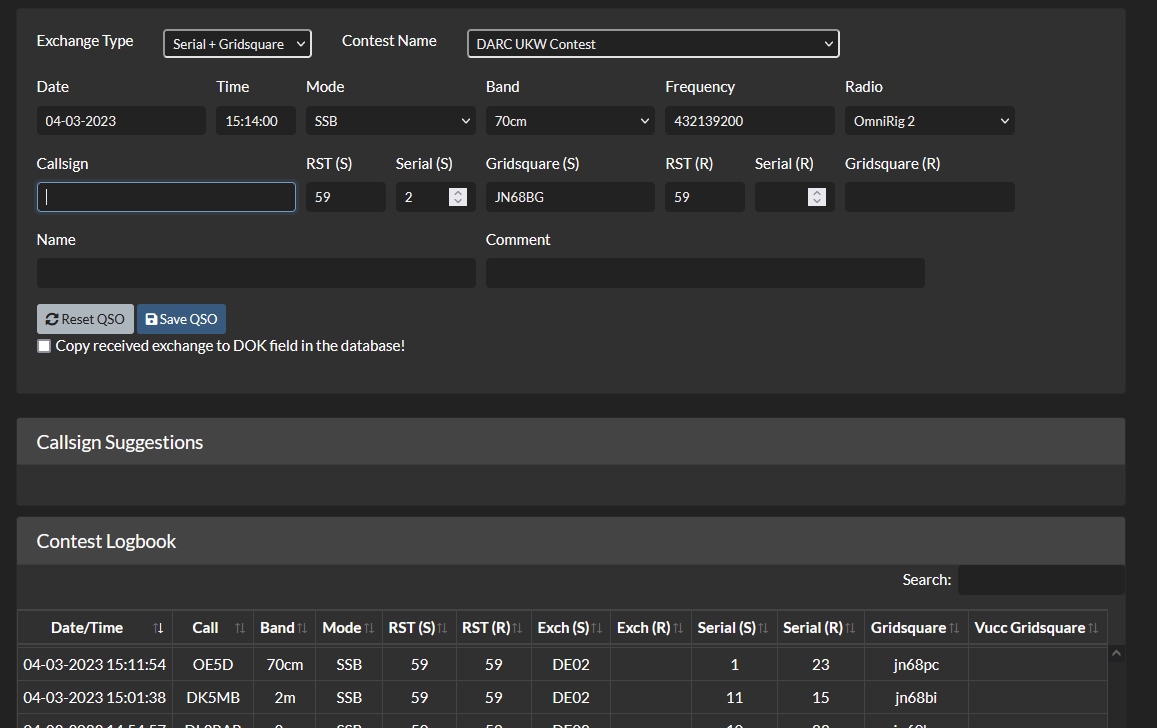Viewport: 1157px width, 728px height.
Task: Sort logbook using the Serial (S) sort icon
Action: click(765, 627)
